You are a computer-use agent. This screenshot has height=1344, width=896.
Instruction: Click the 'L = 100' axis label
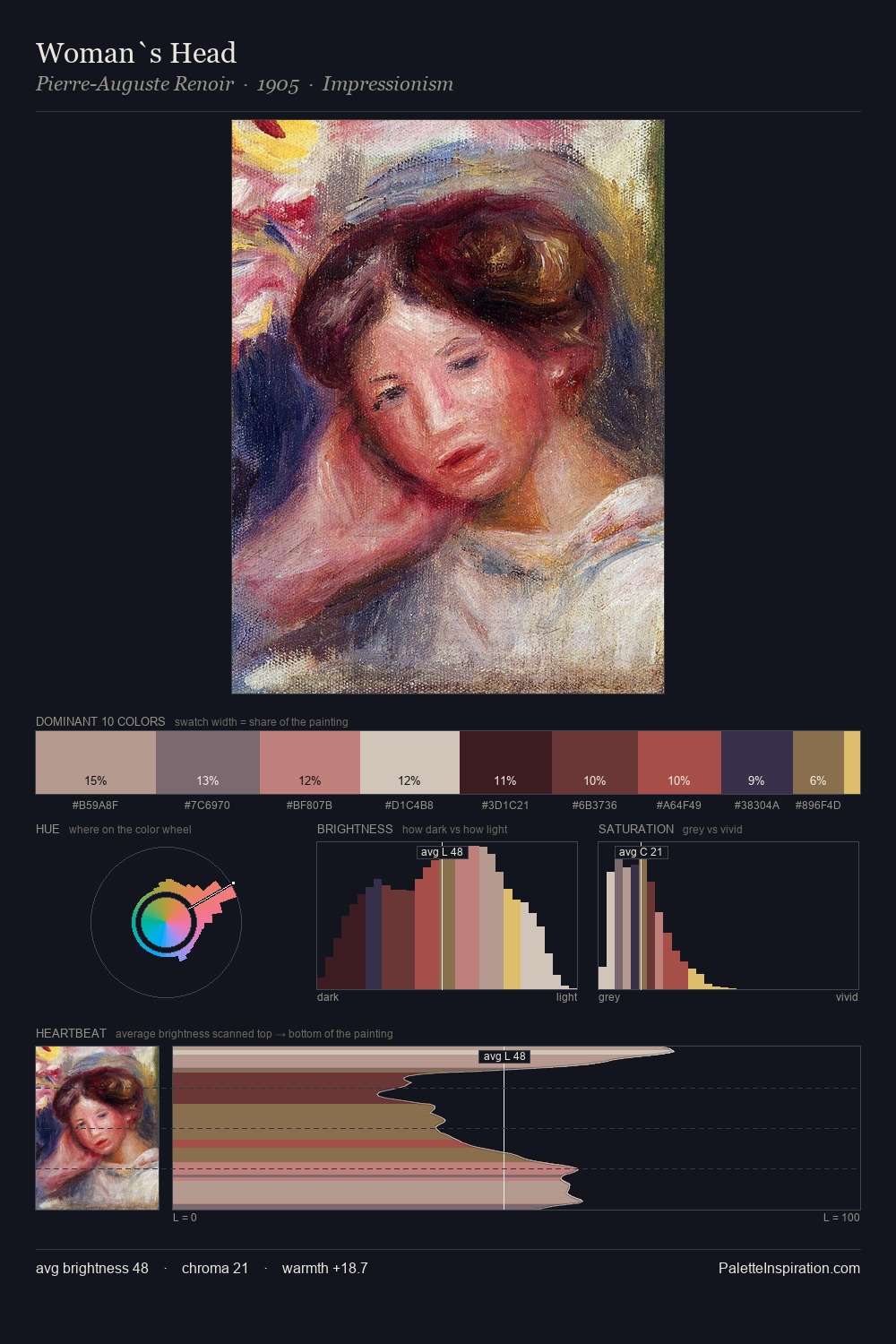coord(841,1218)
